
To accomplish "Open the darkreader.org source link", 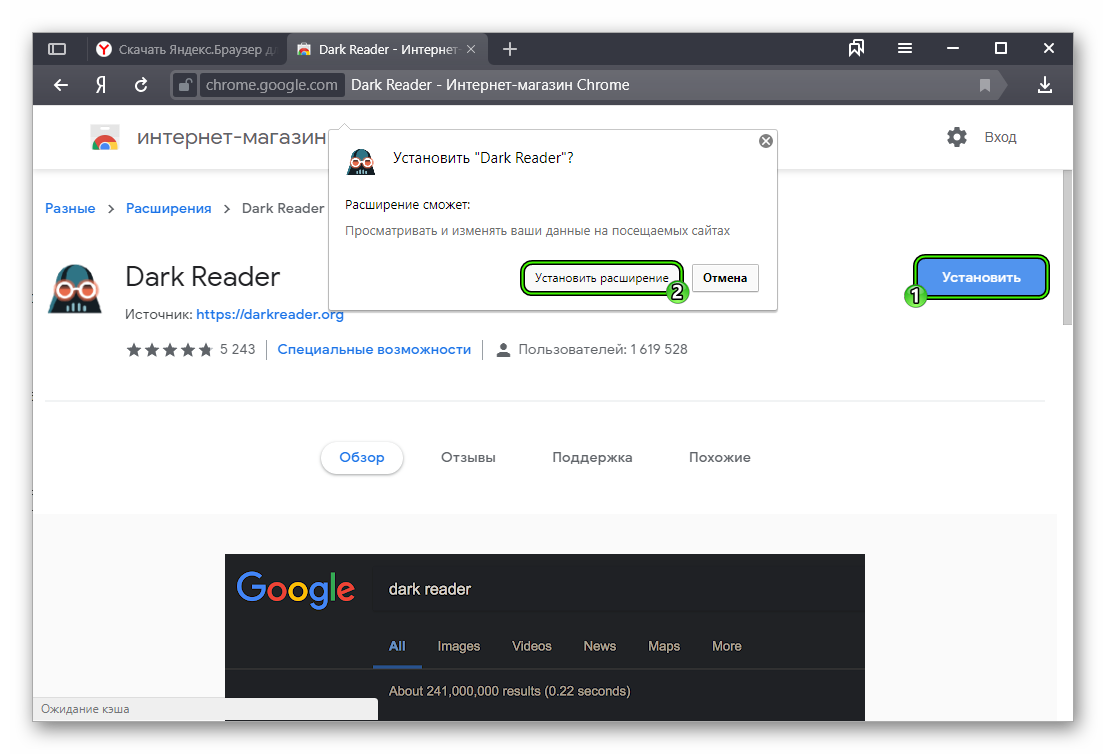I will 270,314.
